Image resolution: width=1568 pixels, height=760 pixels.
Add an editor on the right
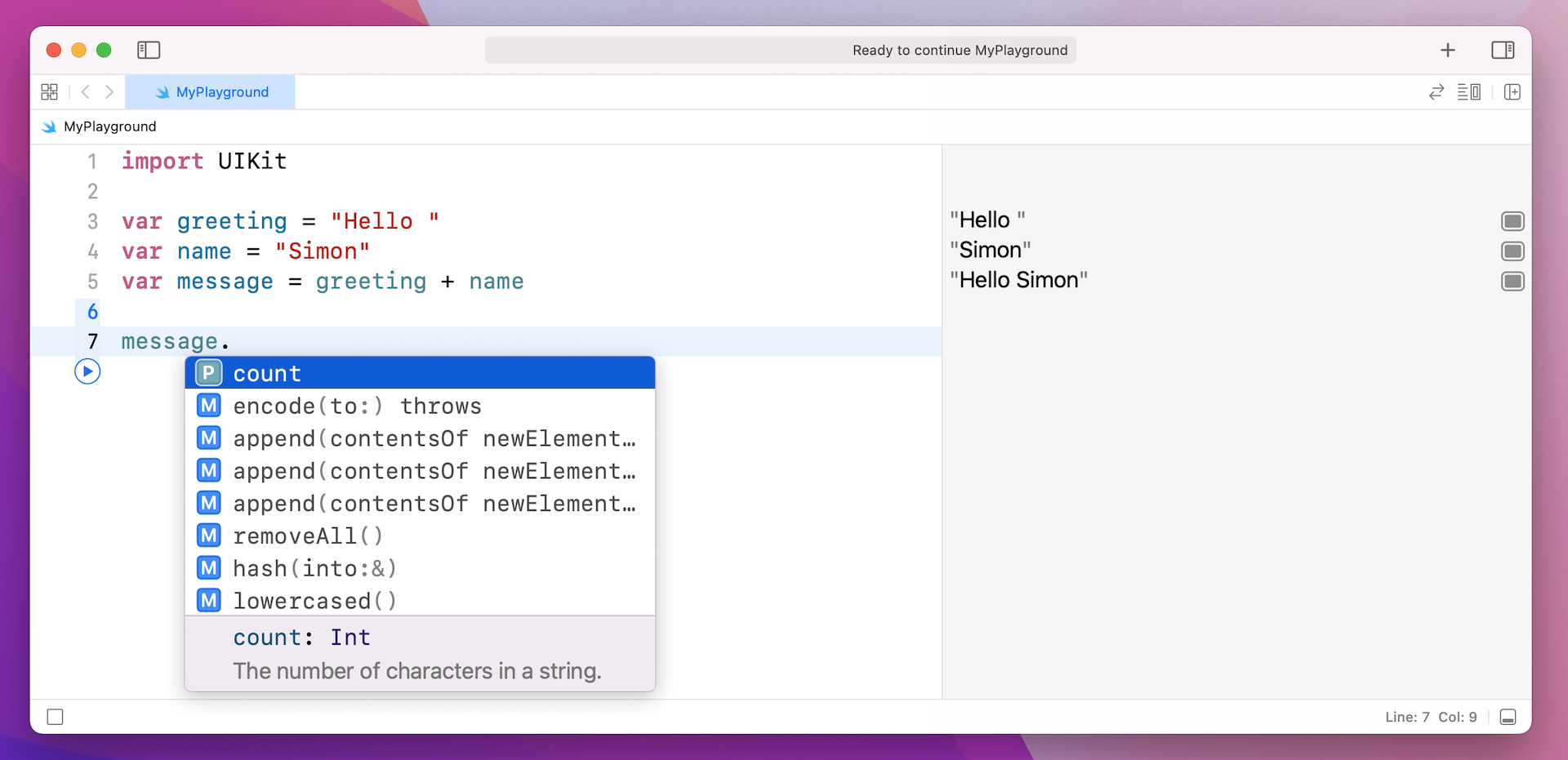click(x=1512, y=92)
